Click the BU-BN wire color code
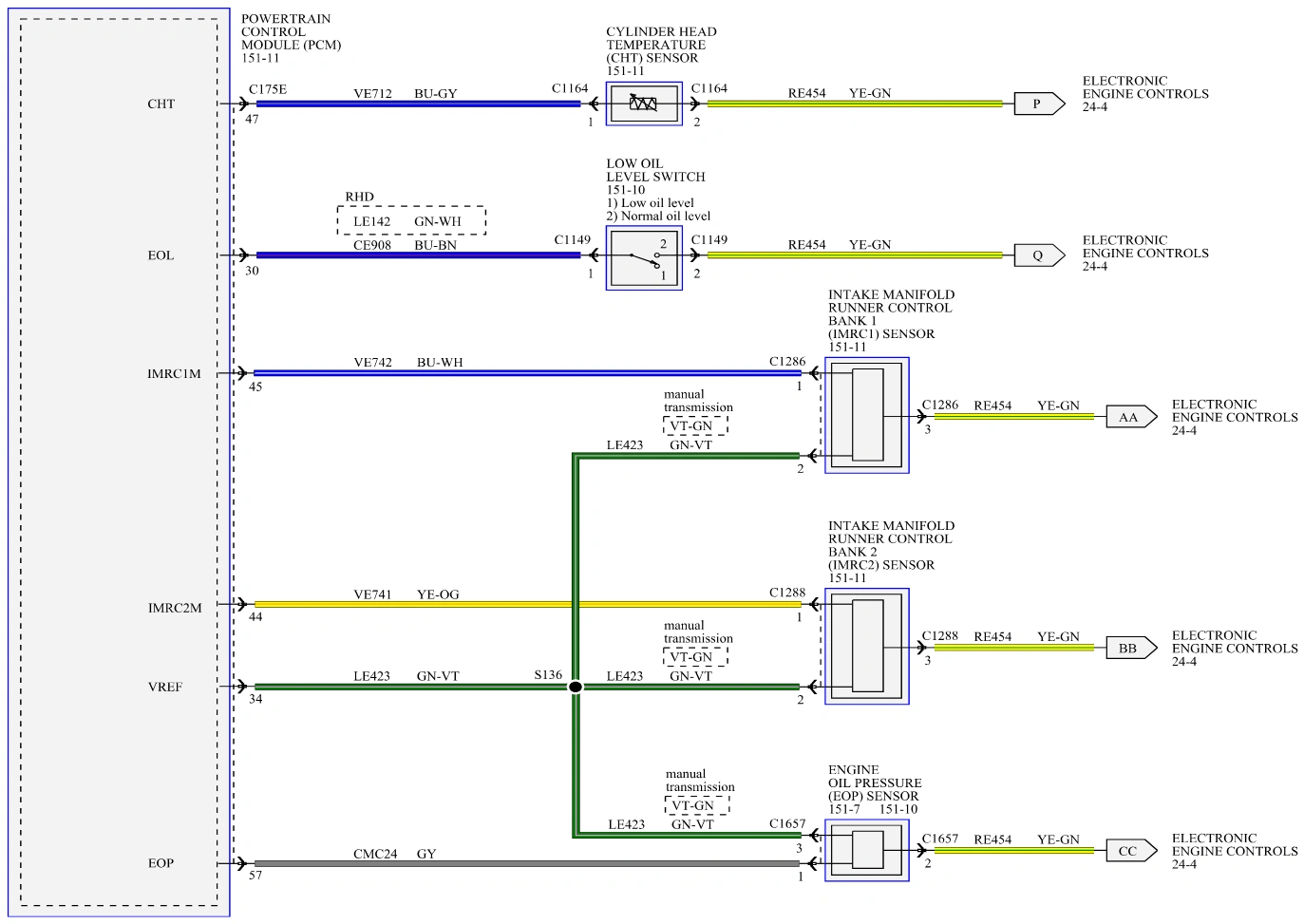The width and height of the screenshot is (1304, 924). click(x=436, y=245)
